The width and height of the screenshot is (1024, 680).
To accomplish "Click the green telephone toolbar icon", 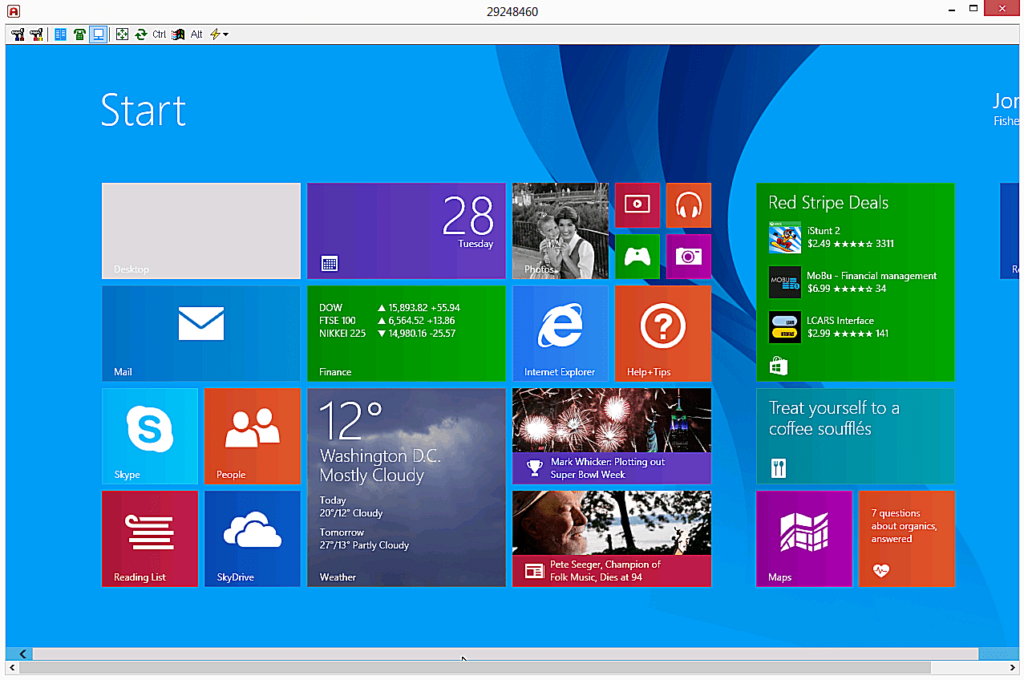I will pyautogui.click(x=79, y=34).
